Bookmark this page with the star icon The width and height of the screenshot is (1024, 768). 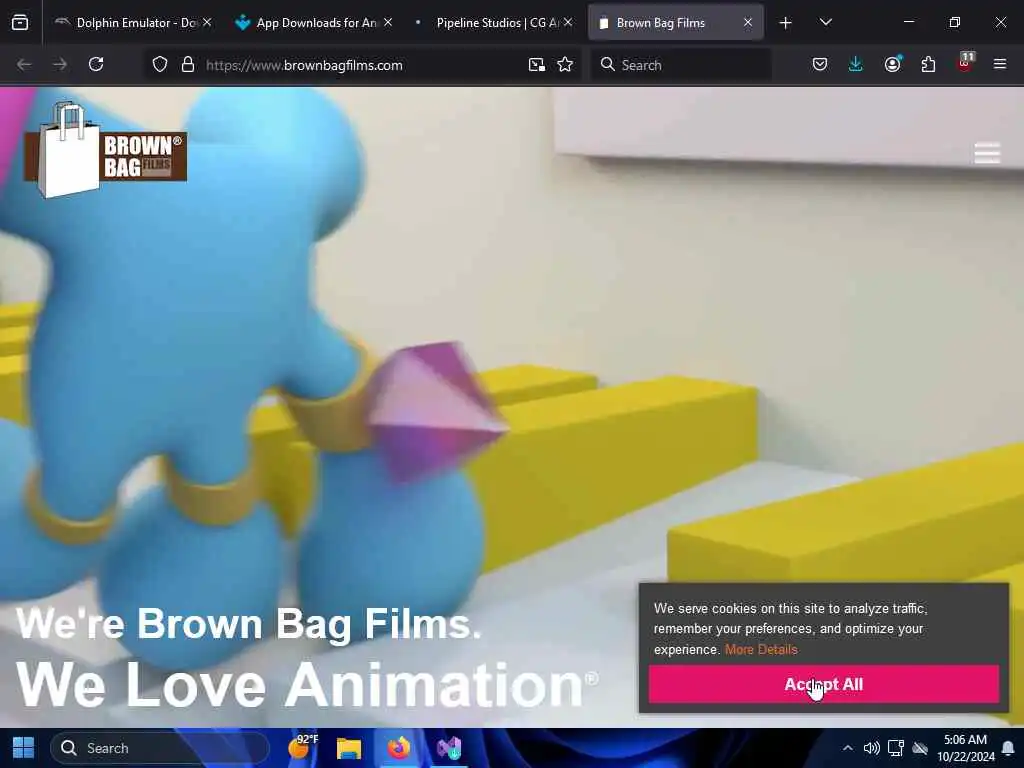pos(566,64)
